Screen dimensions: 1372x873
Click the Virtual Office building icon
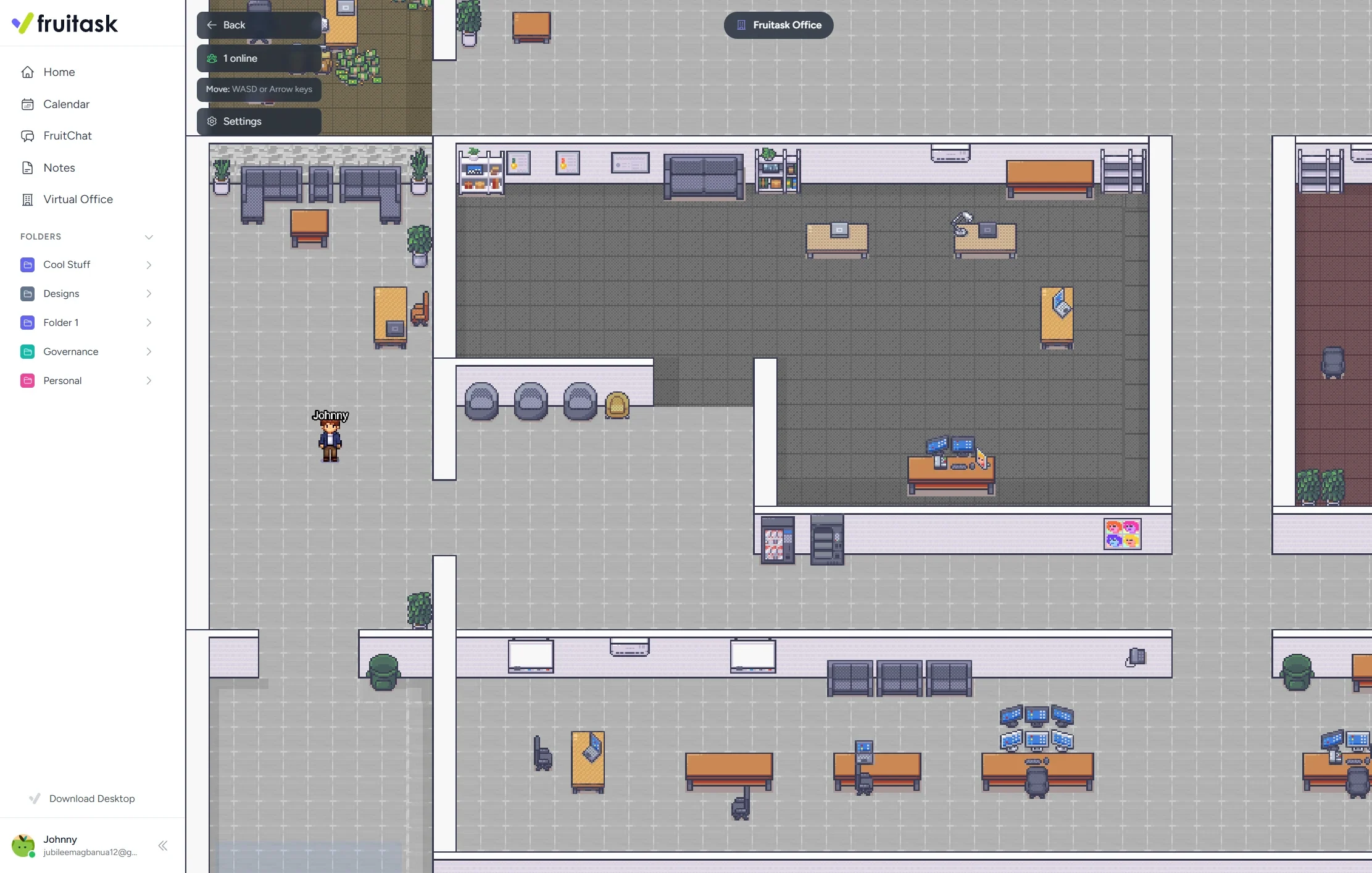28,199
